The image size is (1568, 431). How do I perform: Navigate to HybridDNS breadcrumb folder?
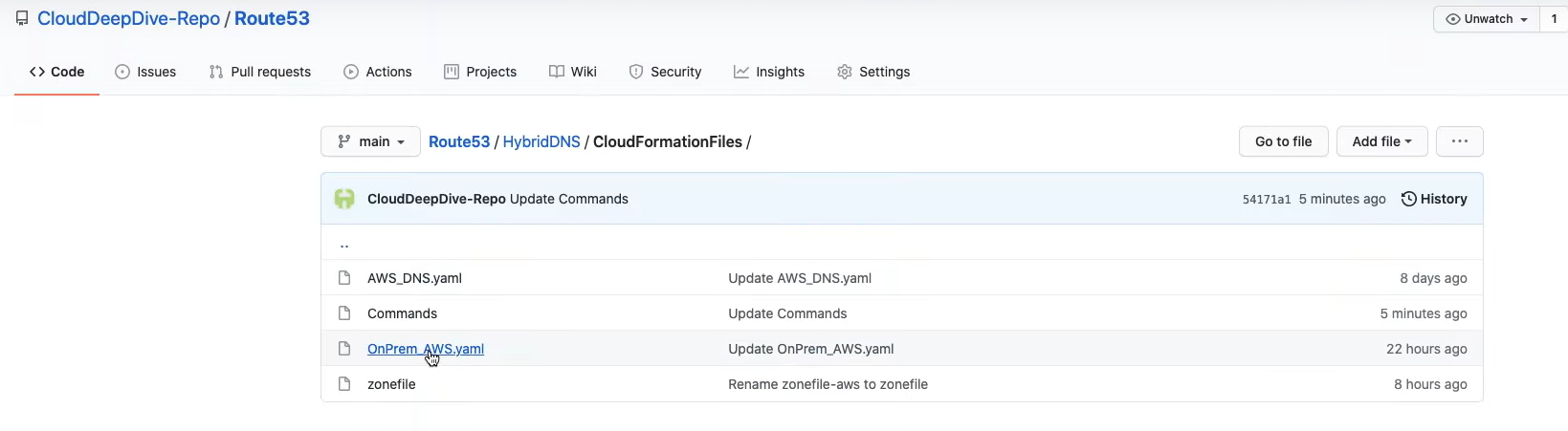point(541,141)
